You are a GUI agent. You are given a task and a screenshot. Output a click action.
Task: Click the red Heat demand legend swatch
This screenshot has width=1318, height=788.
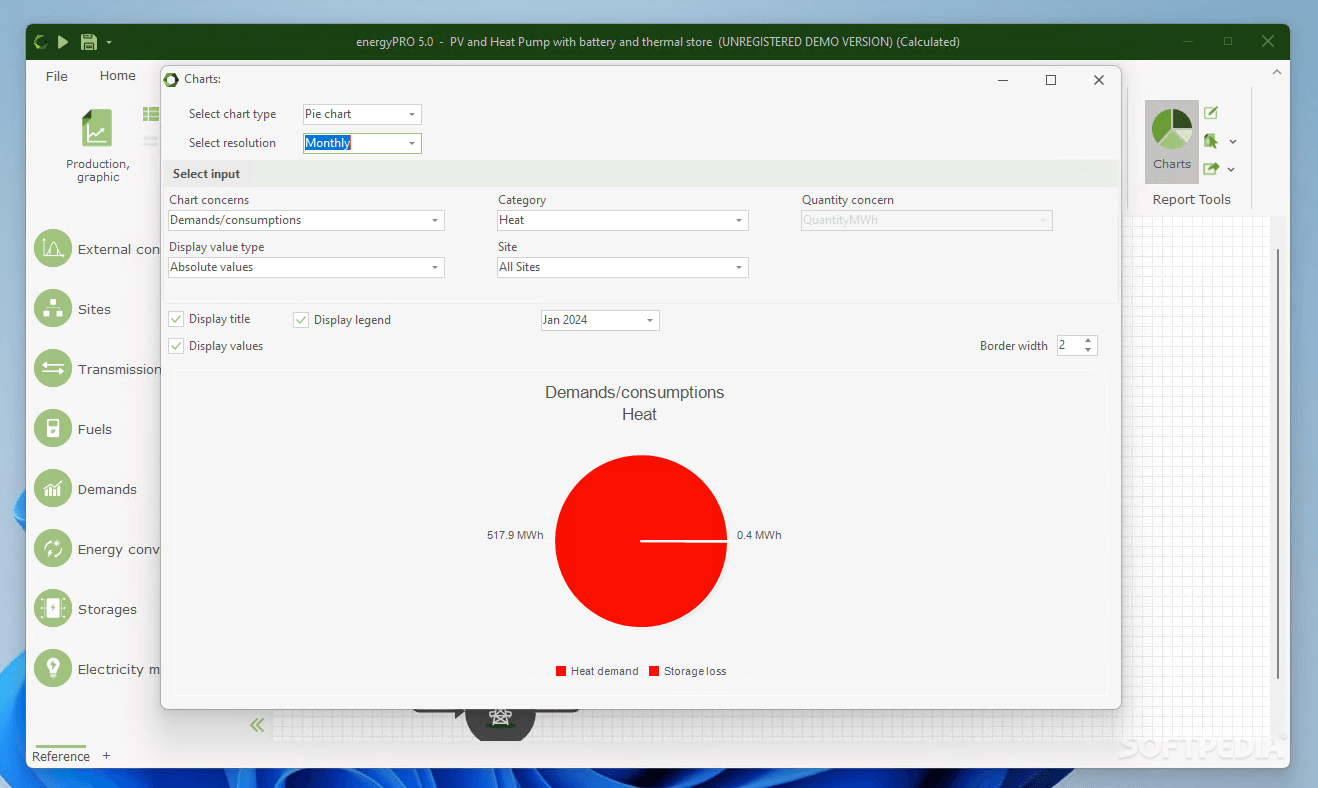(x=561, y=671)
